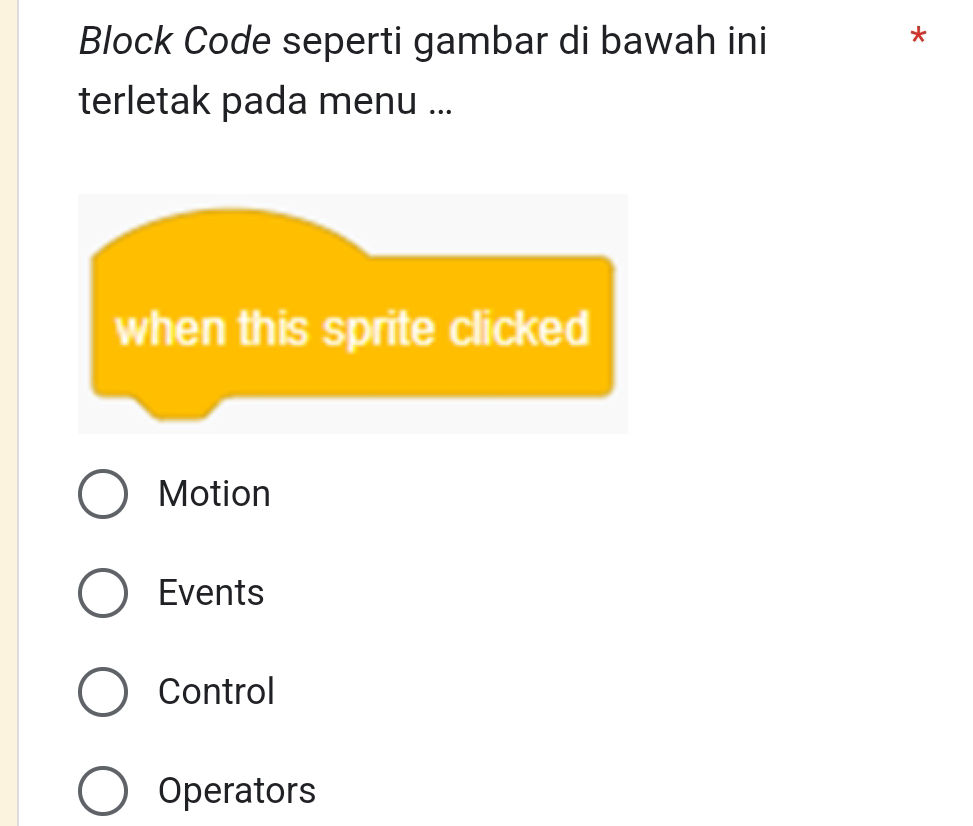Screen dimensions: 973x826
Task: Open the yellow Scratch block picture
Action: click(x=353, y=313)
